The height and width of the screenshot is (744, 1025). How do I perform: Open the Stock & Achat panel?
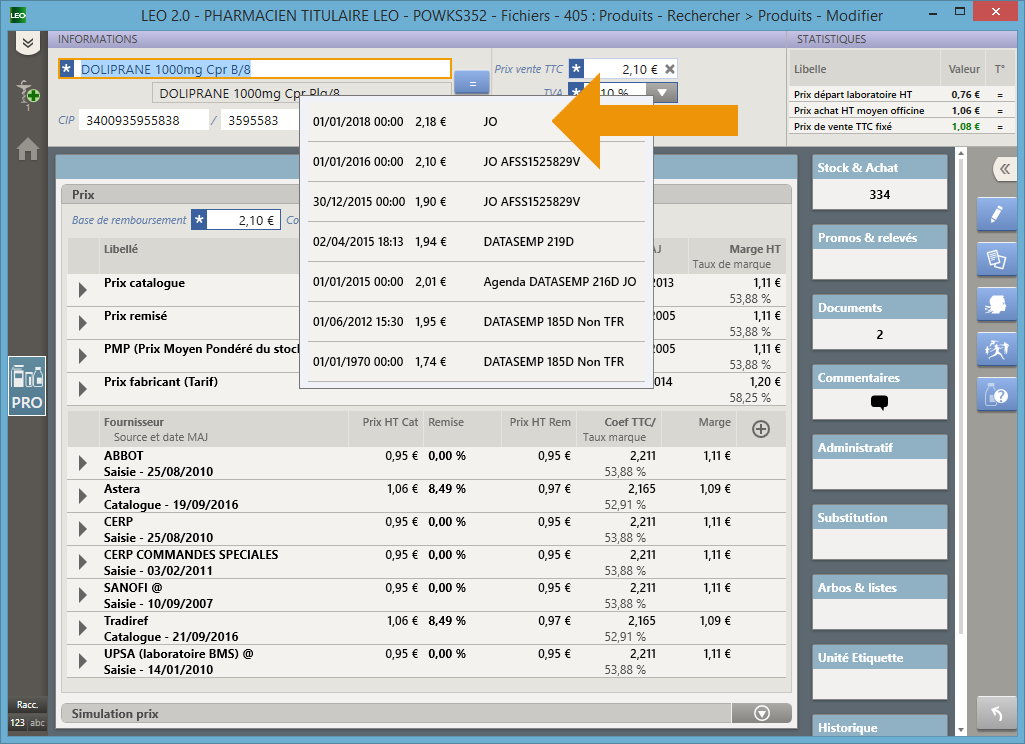point(879,182)
